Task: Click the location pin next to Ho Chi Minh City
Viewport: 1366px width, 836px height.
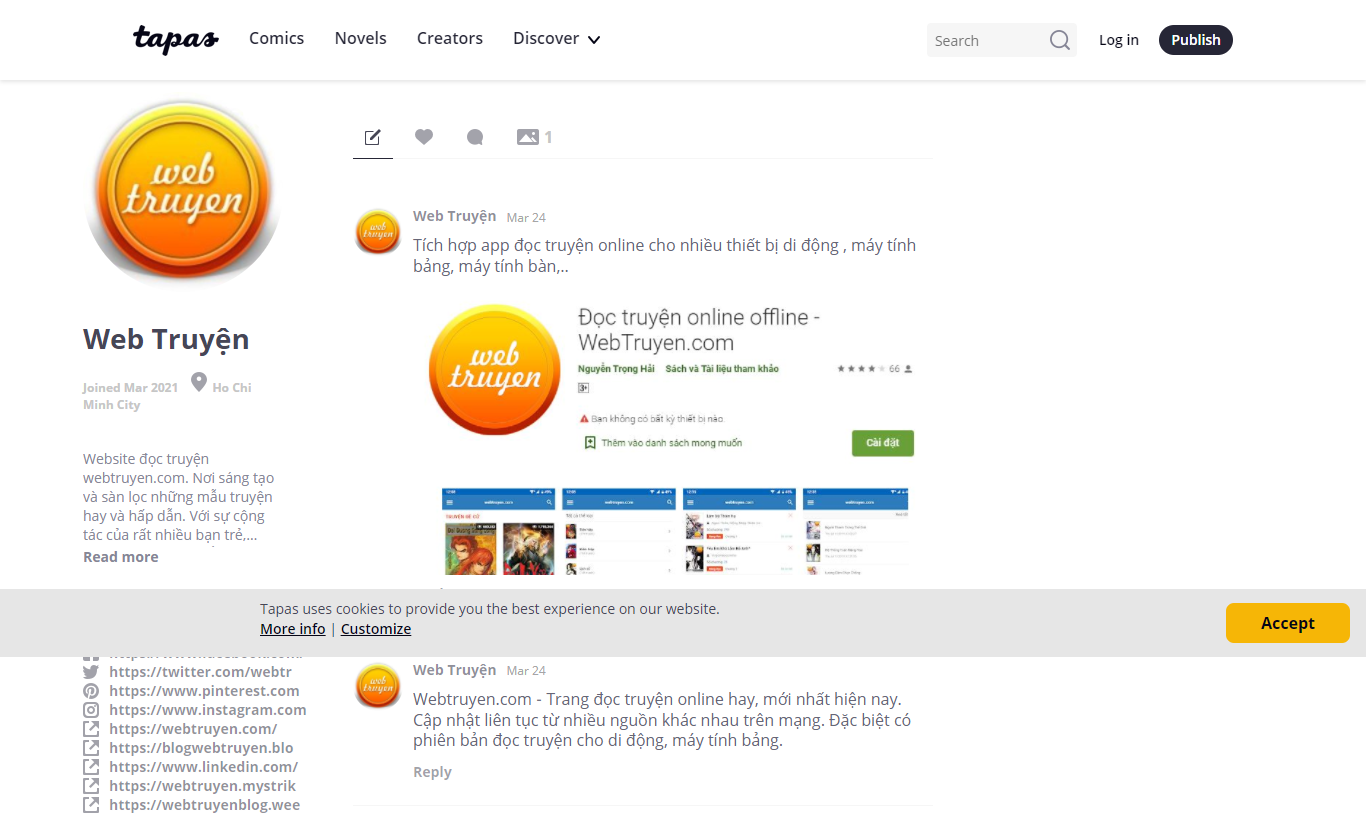Action: 198,381
